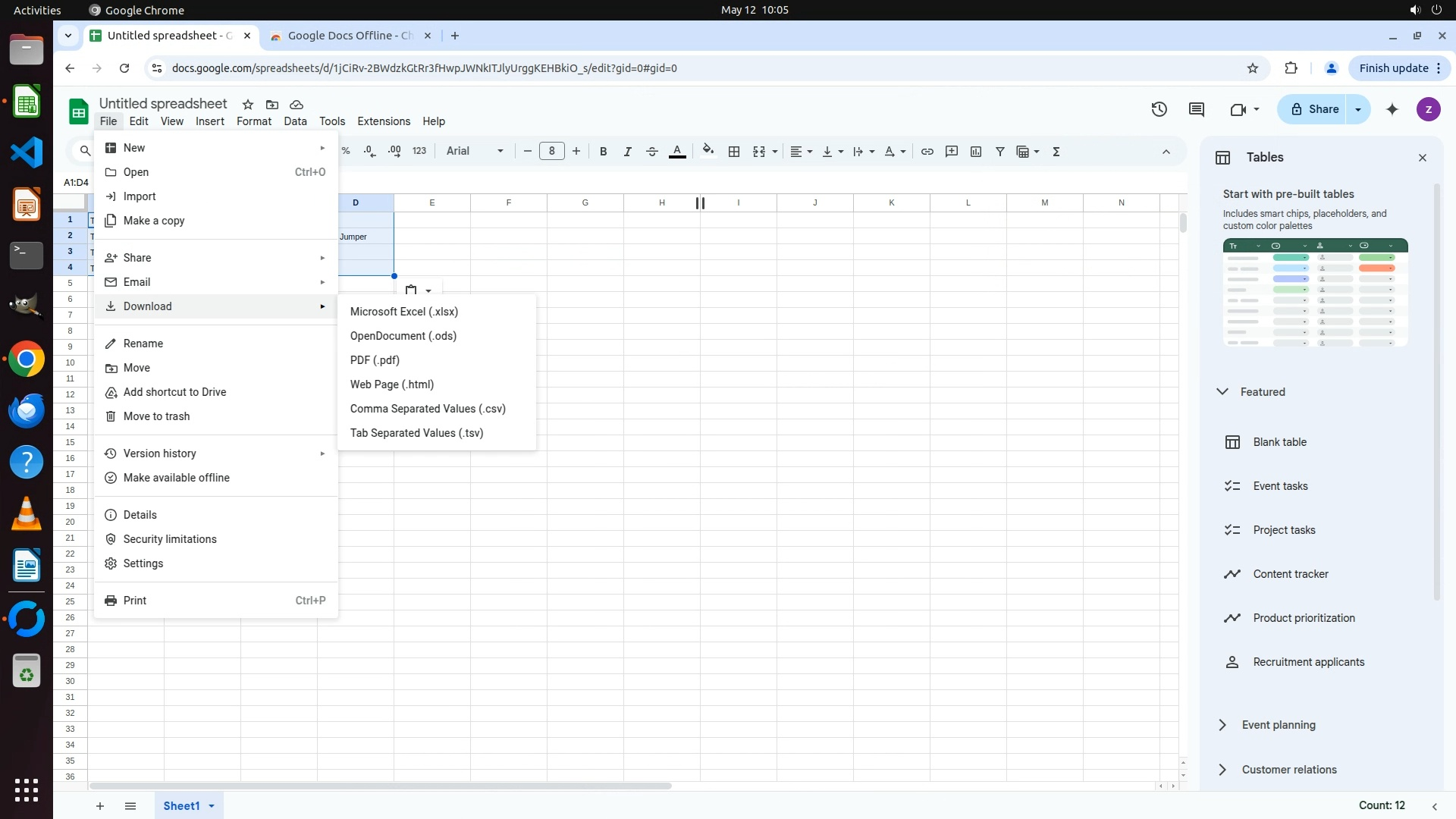Insert the Blank table template
Viewport: 1456px width, 819px height.
(1279, 442)
